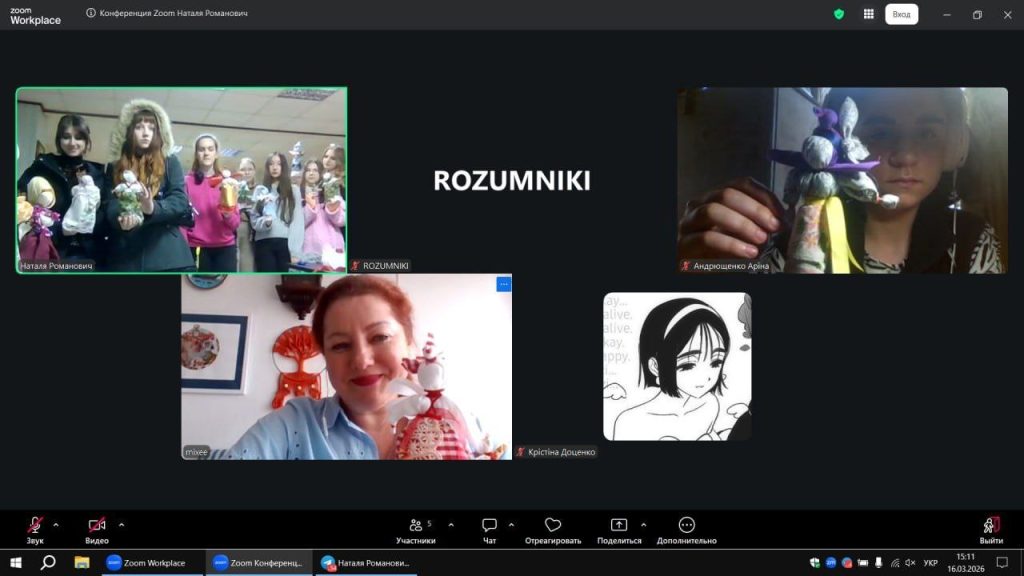Image resolution: width=1024 pixels, height=576 pixels.
Task: Expand the arrow next to Чат
Action: (511, 524)
